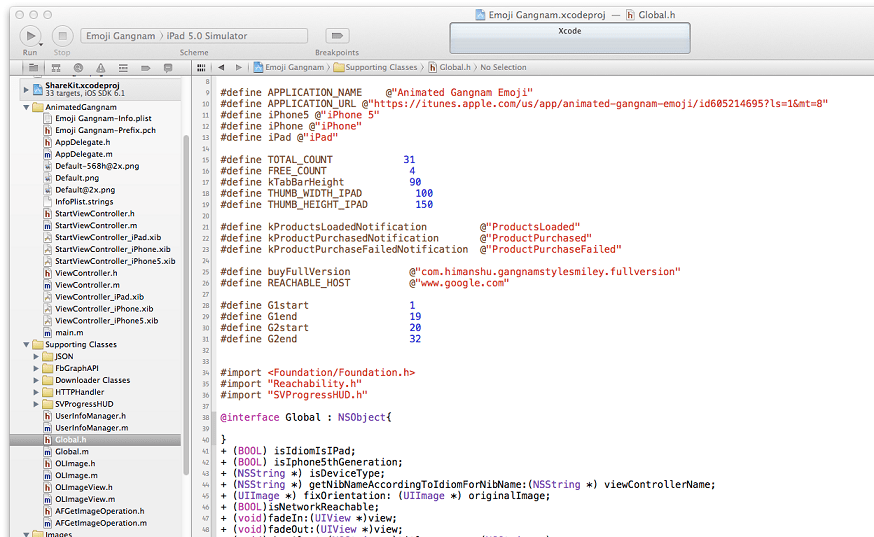
Task: Select Global.m source file
Action: tap(72, 452)
